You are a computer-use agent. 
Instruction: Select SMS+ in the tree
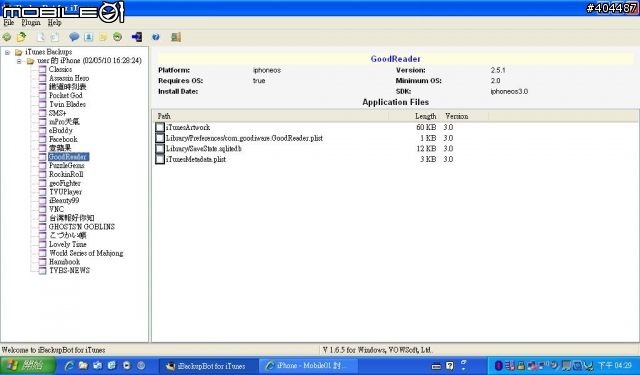click(x=58, y=113)
